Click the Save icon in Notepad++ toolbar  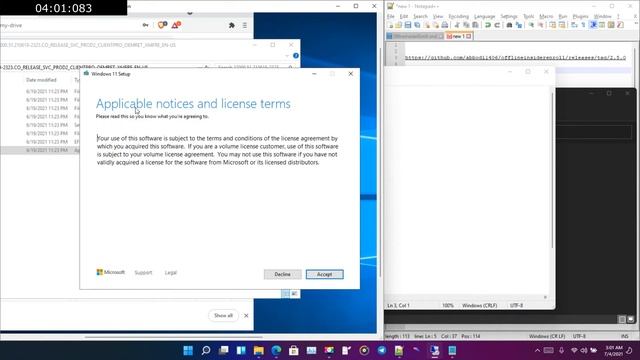pyautogui.click(x=408, y=25)
